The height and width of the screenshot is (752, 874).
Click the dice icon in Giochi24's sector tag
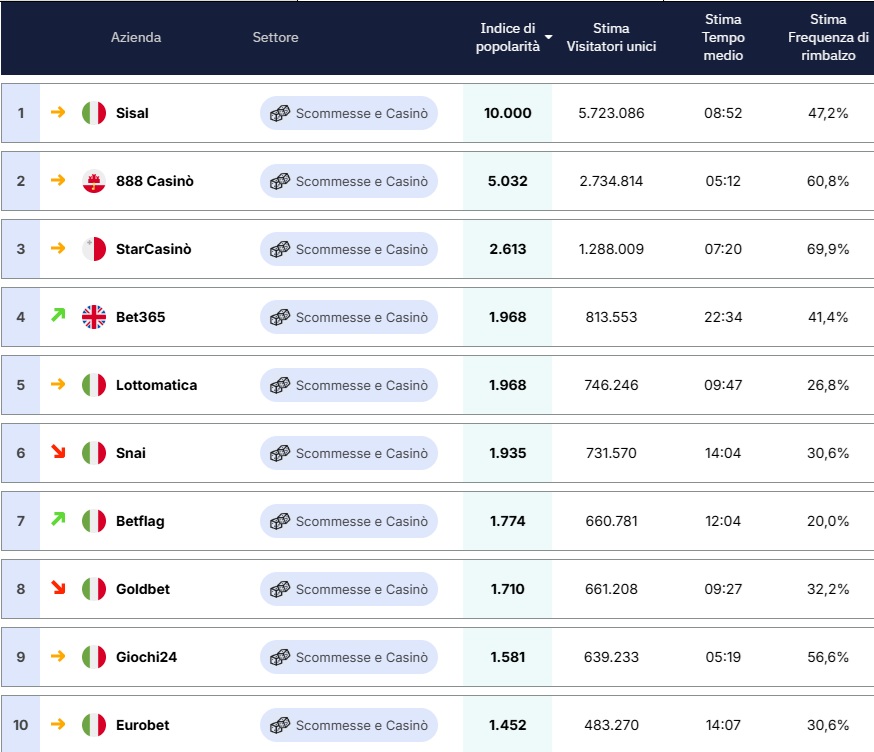pos(280,657)
